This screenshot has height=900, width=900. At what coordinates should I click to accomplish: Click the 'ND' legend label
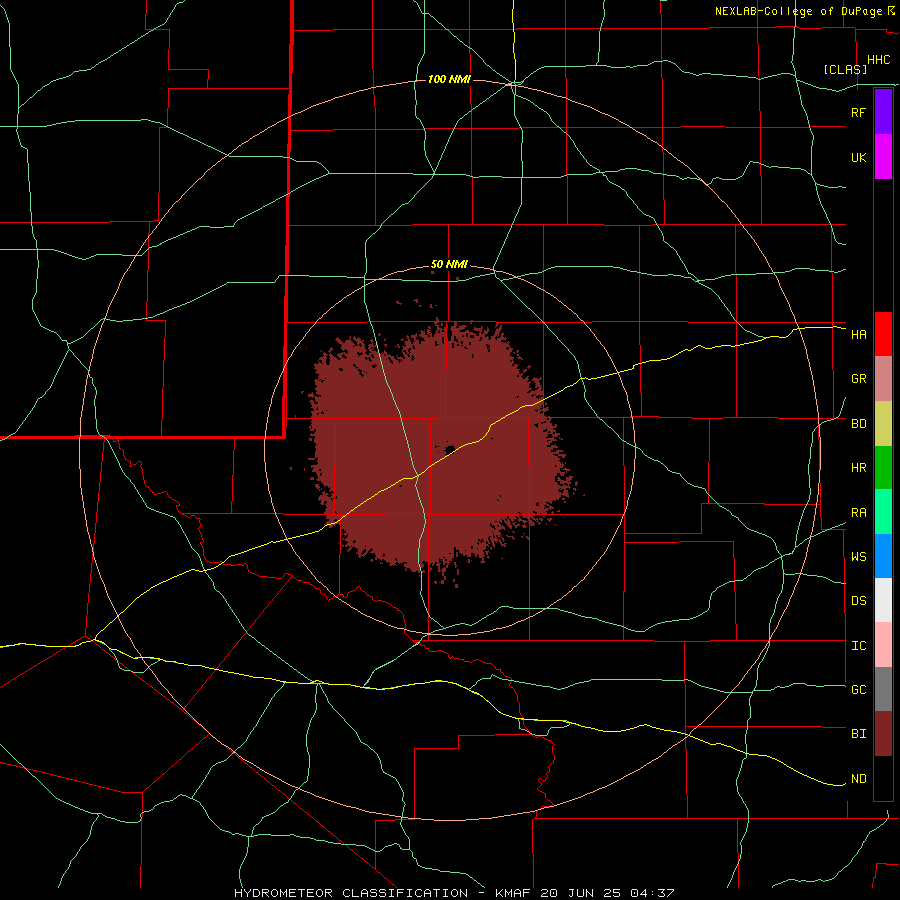coord(858,779)
